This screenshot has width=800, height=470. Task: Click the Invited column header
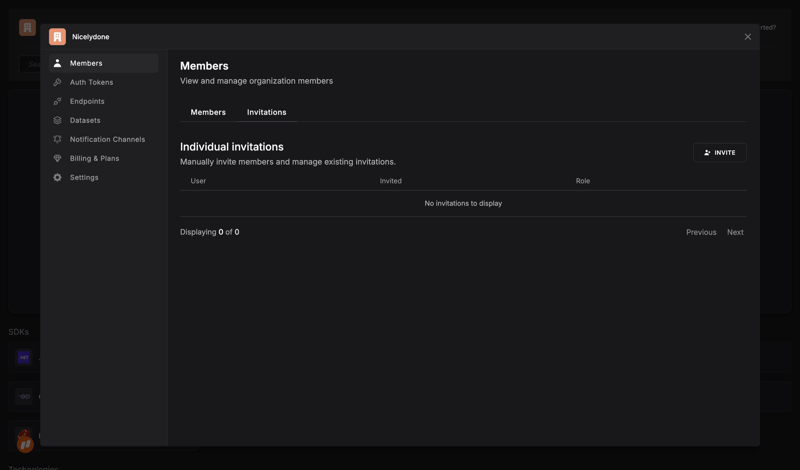point(390,181)
